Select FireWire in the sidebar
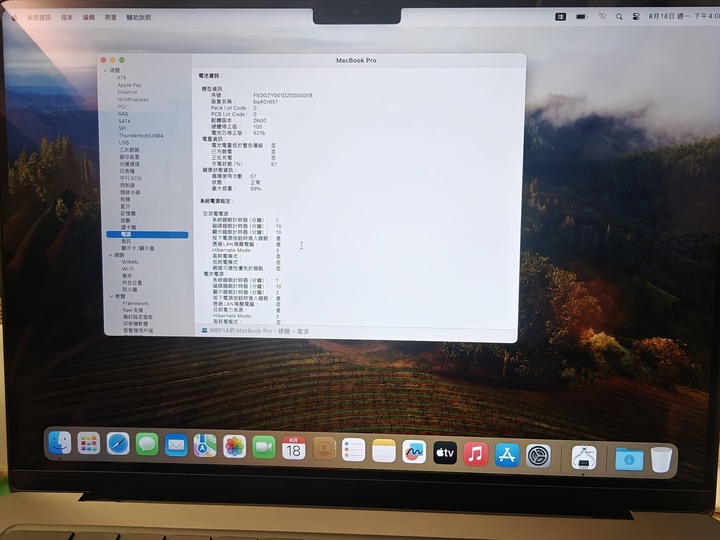 pos(127,92)
